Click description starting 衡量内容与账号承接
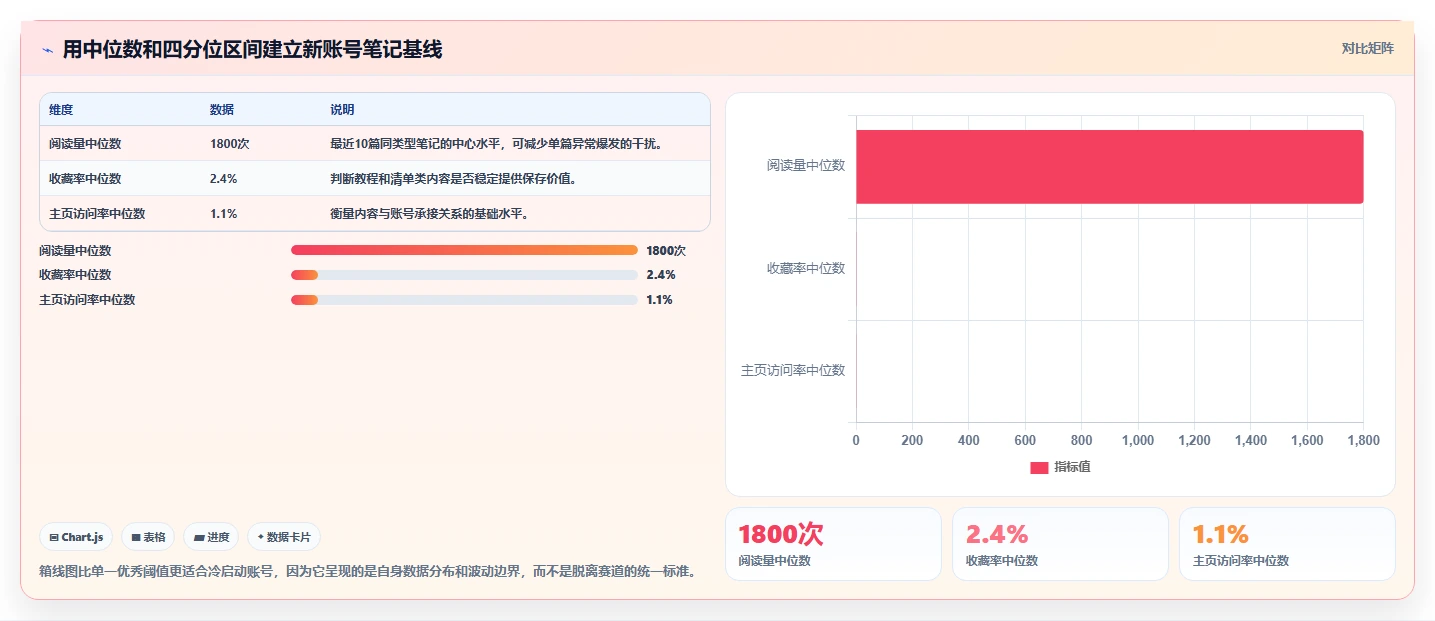1435x621 pixels. click(429, 214)
